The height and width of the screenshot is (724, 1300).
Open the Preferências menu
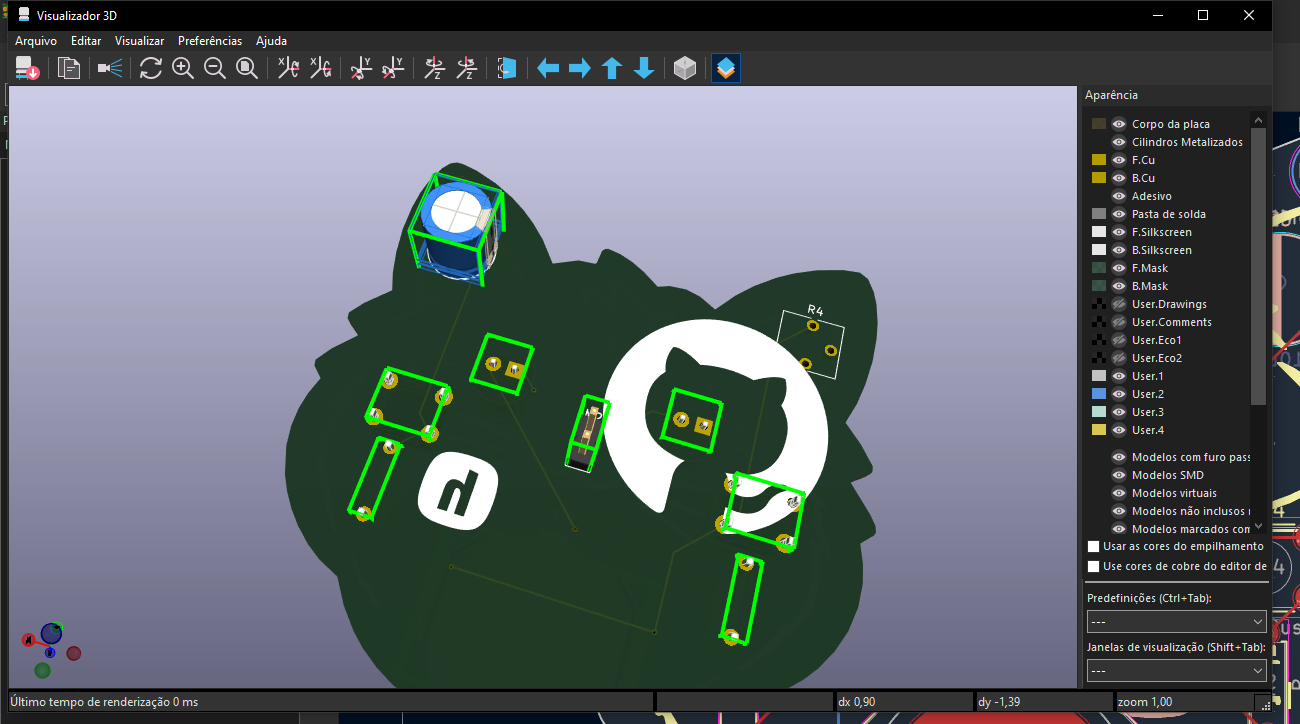[x=210, y=41]
